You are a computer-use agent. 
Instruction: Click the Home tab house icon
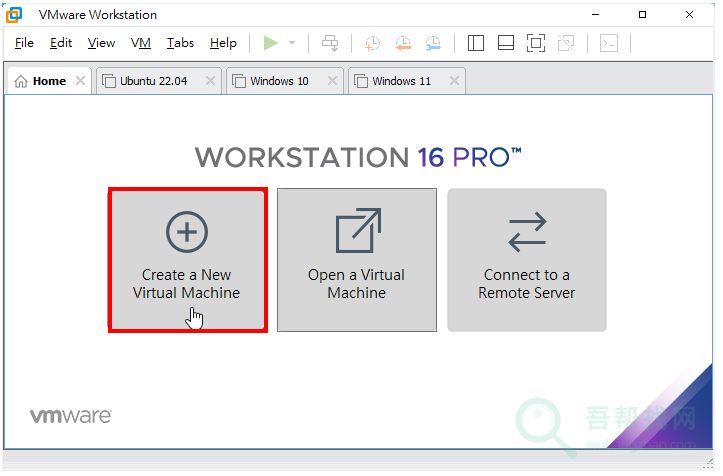21,82
